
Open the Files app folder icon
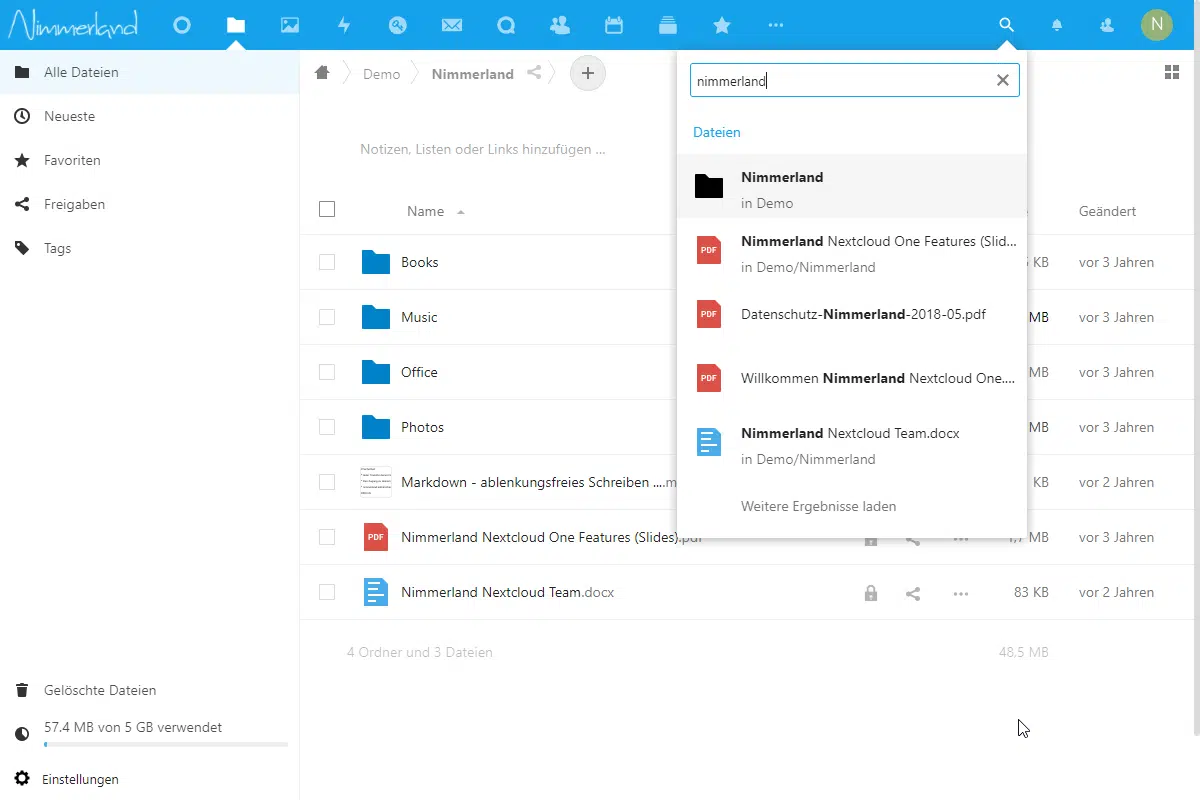236,25
